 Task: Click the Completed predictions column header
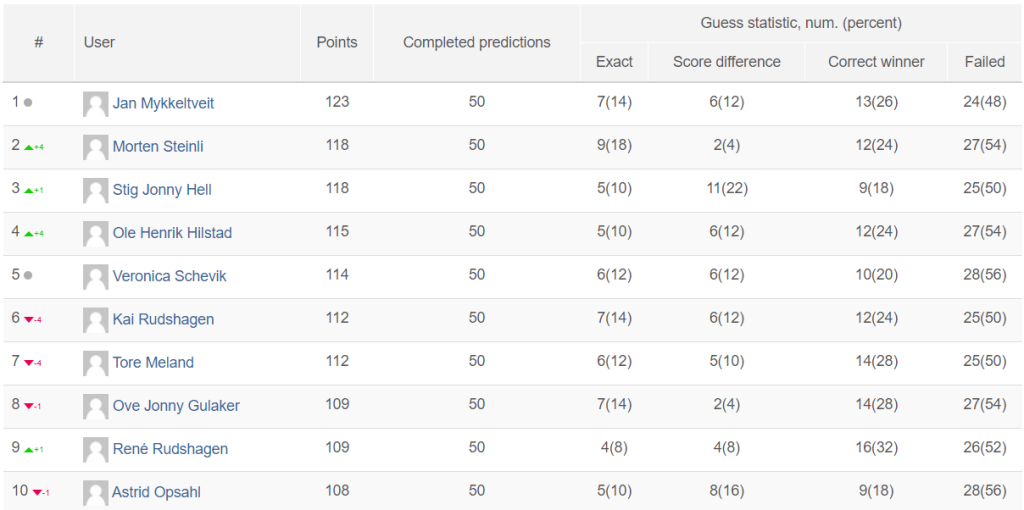click(477, 42)
